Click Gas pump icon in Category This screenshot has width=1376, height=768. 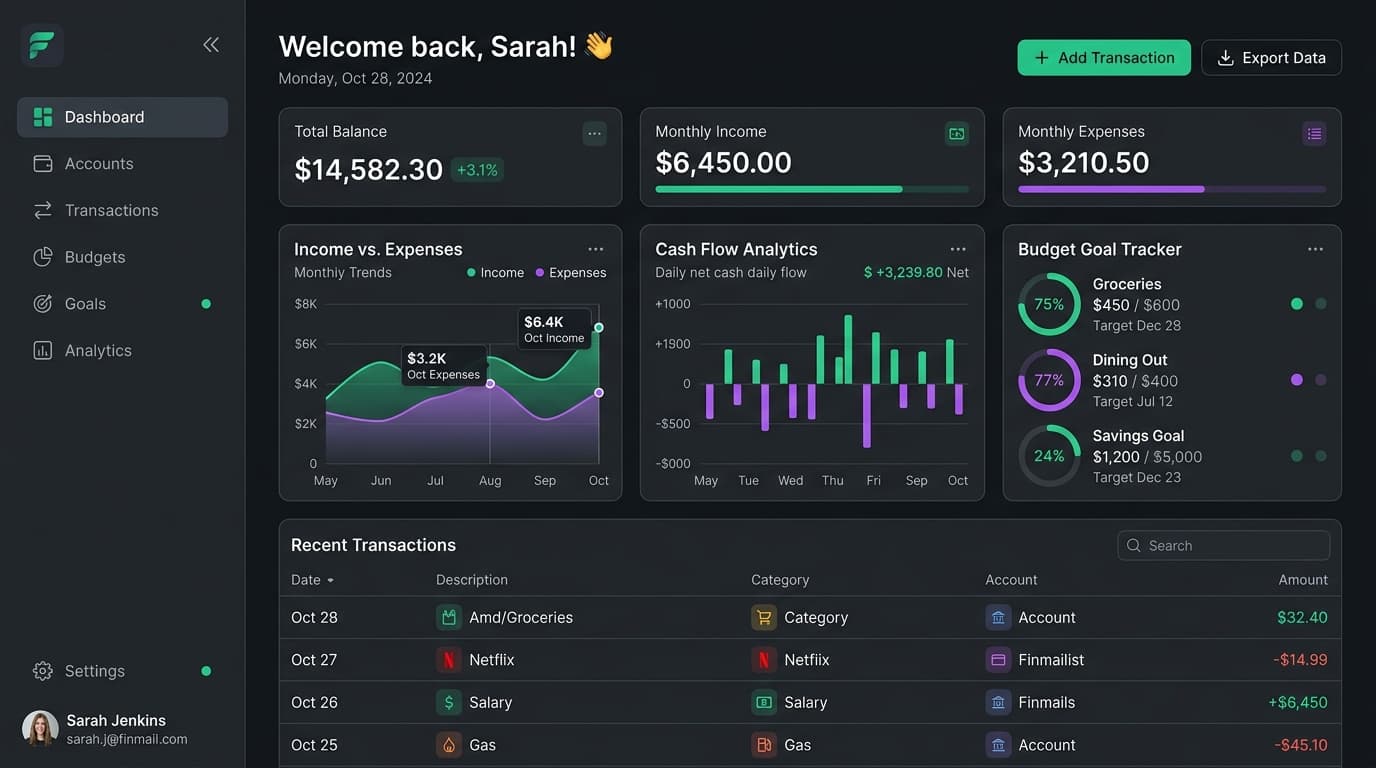[764, 745]
